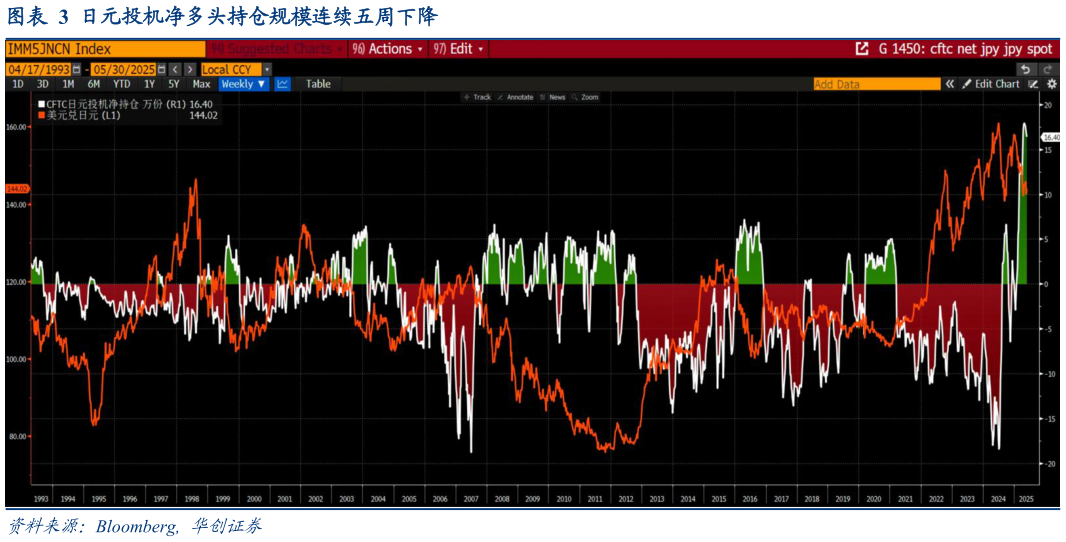1066x542 pixels.
Task: Open the Edit menu
Action: (x=460, y=49)
